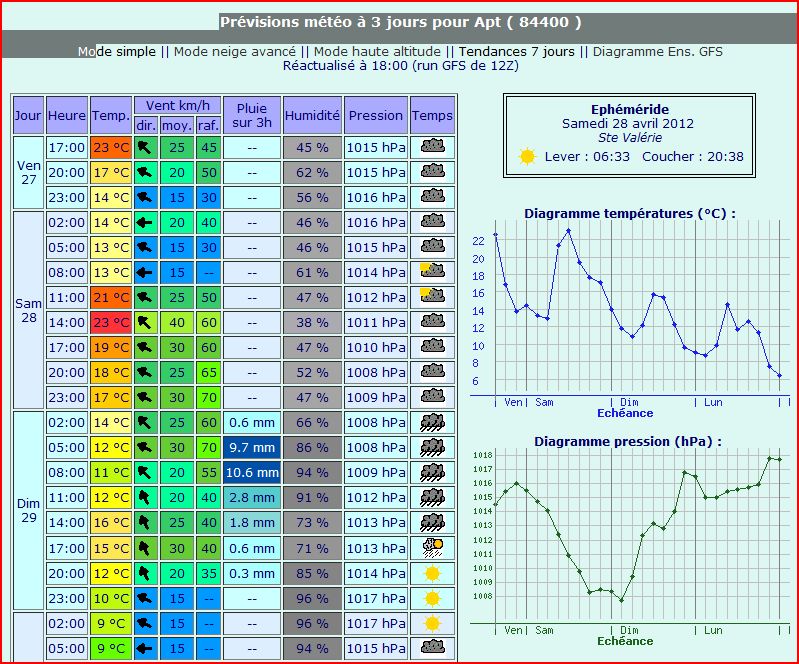
Task: Switch to Mode neige avancé
Action: [x=234, y=51]
